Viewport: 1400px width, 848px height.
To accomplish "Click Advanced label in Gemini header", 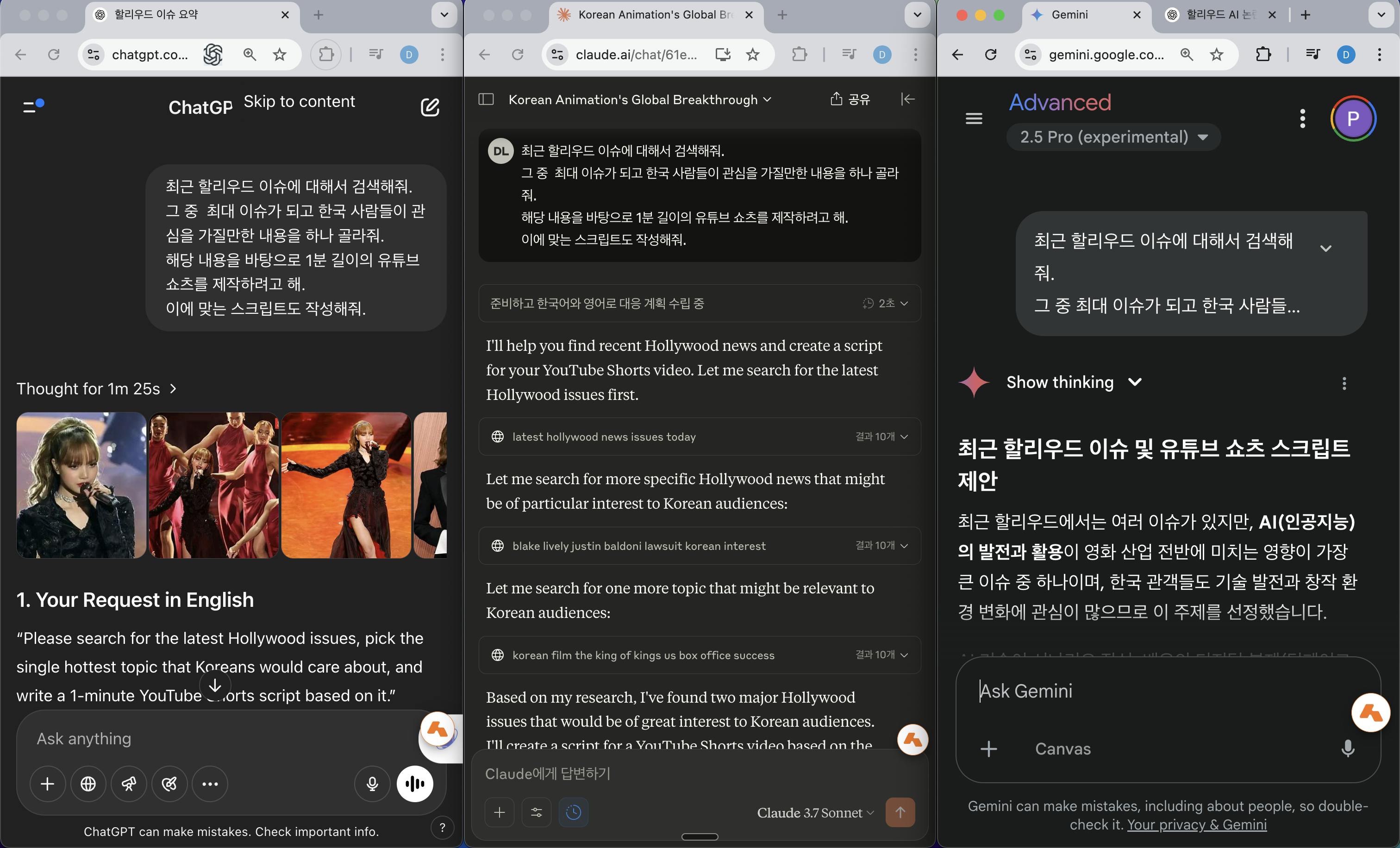I will pos(1060,102).
